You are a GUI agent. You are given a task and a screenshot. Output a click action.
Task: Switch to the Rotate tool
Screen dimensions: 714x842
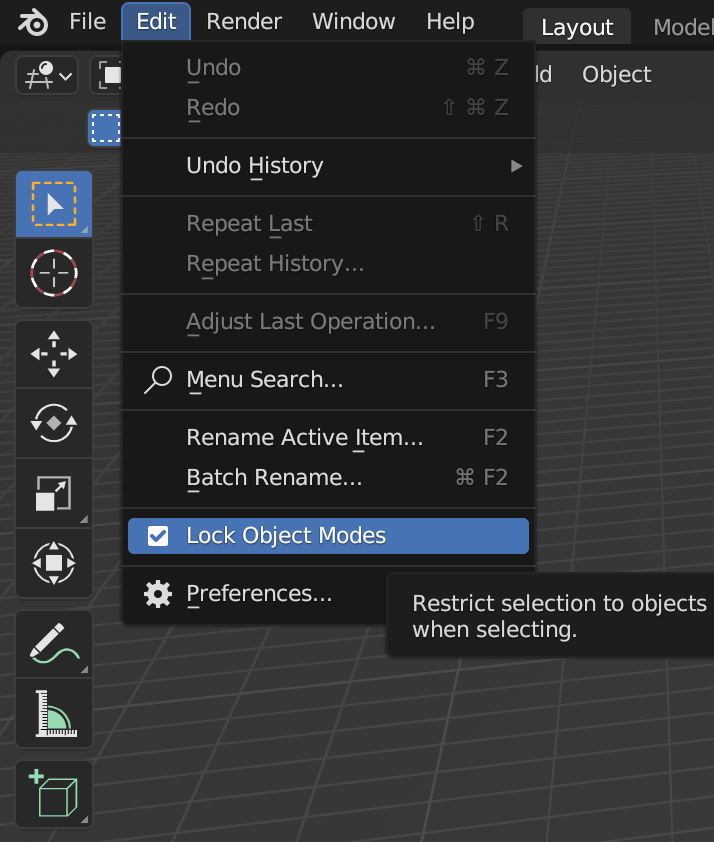[x=53, y=423]
